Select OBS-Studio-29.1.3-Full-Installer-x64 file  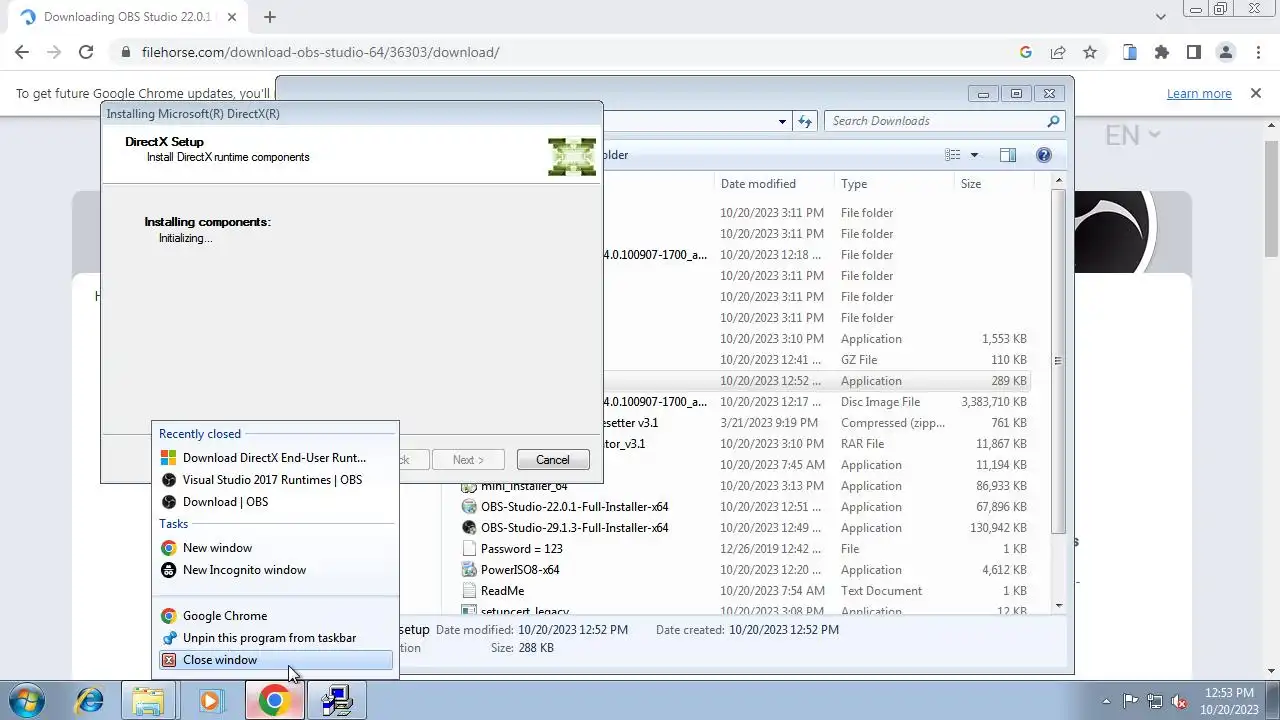point(574,528)
